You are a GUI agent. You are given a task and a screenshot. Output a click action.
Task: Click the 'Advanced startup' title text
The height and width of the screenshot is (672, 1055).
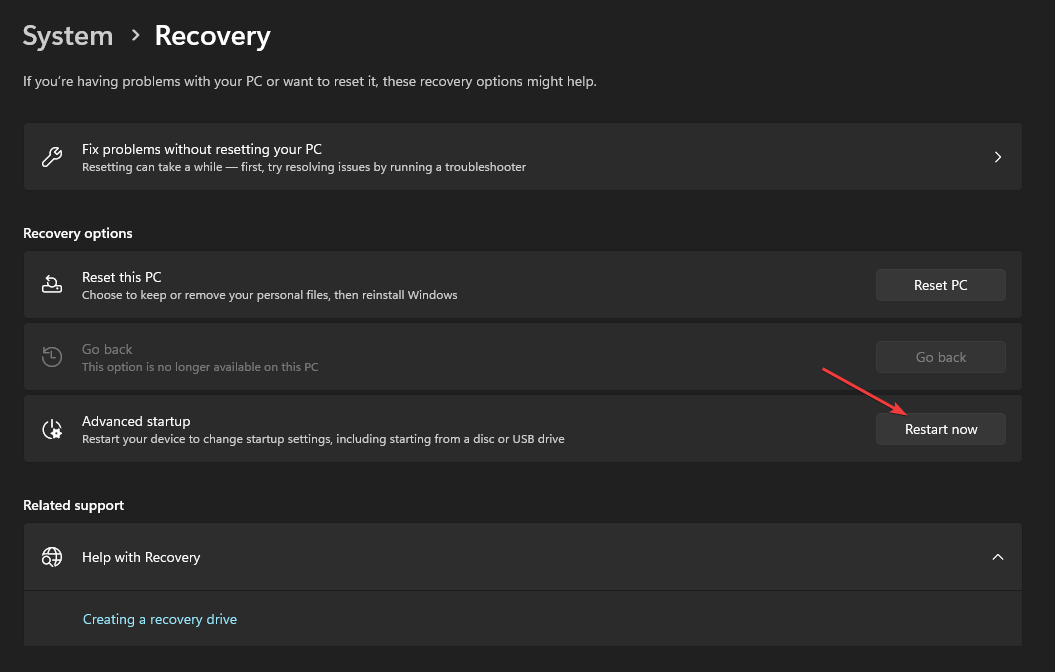136,421
